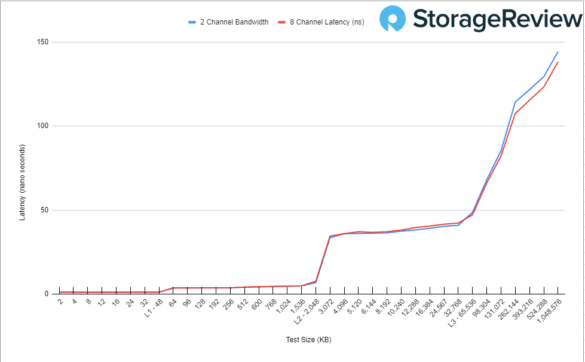Select the blue 2 Channel Bandwidth legend swatch
585x362 pixels.
click(x=192, y=22)
